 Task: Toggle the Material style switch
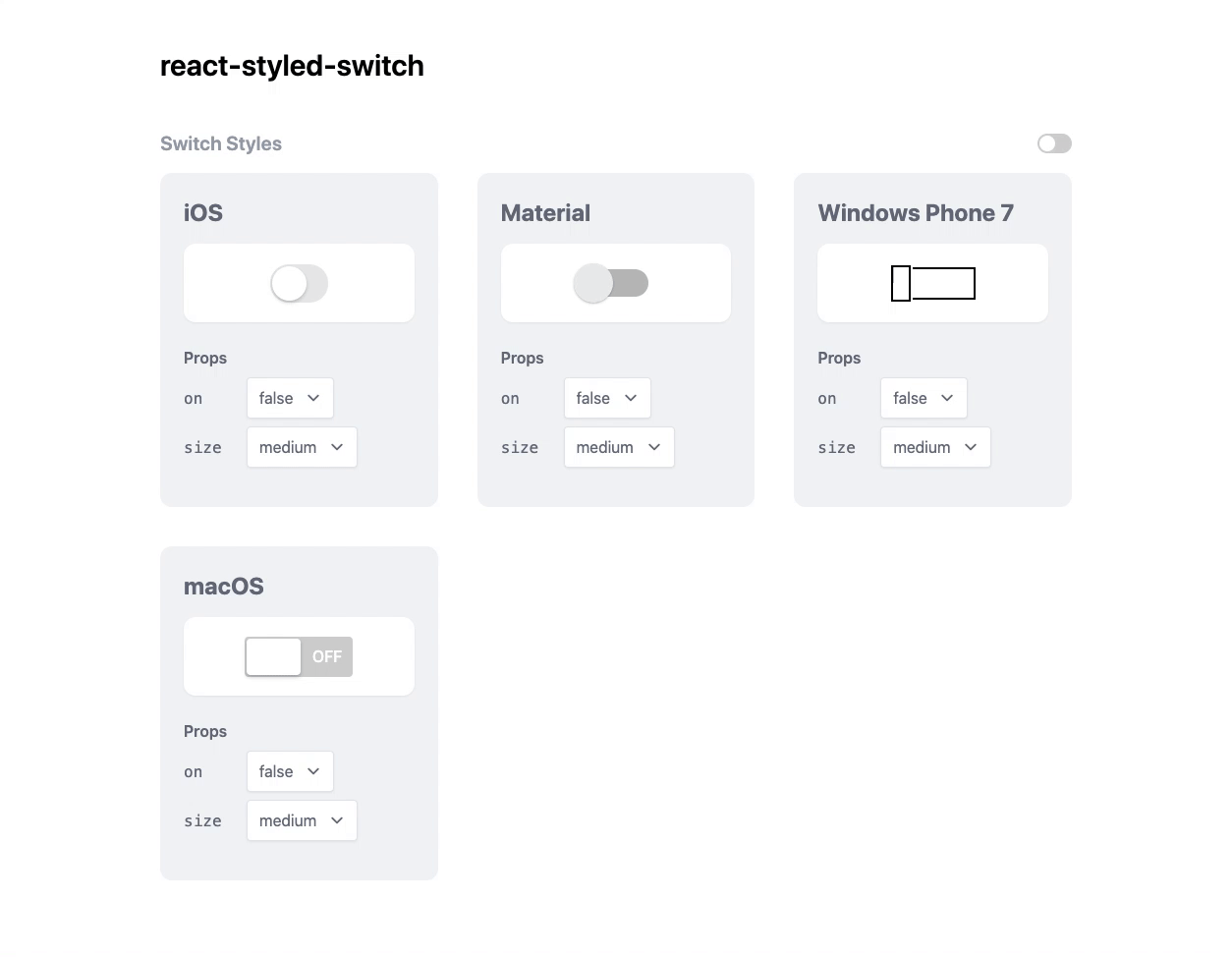(x=611, y=283)
